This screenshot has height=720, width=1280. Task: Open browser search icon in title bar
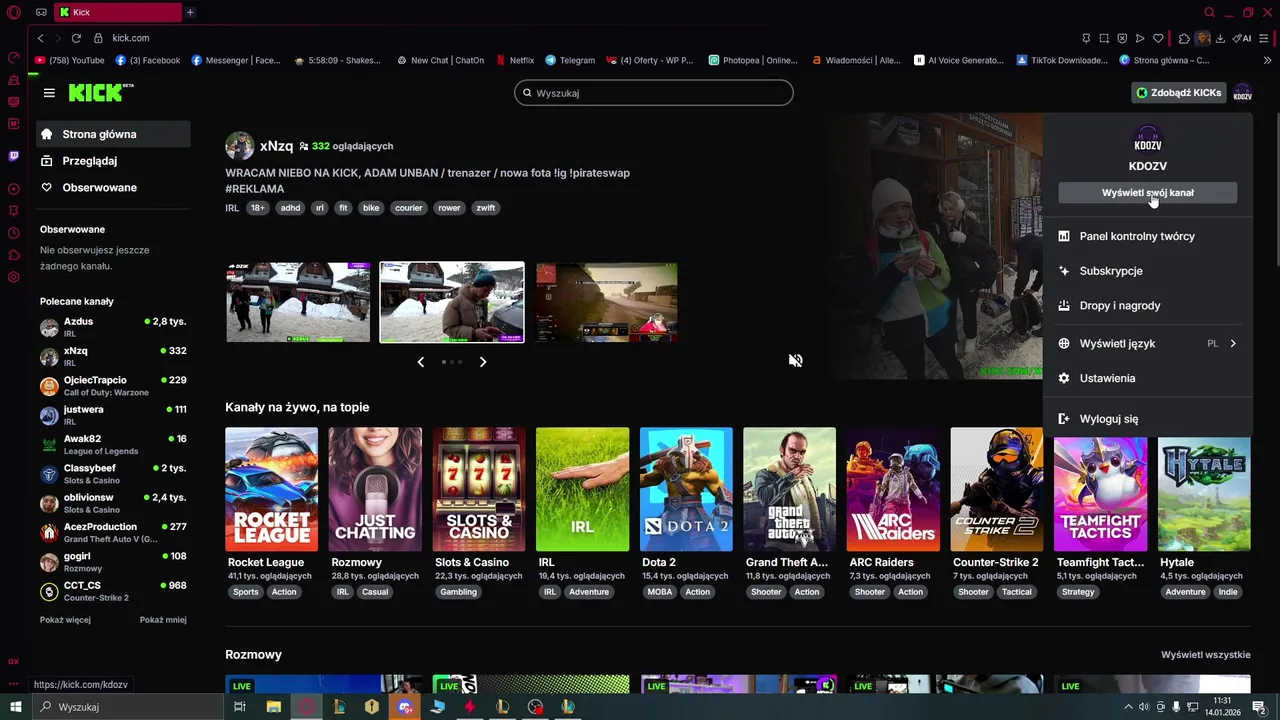click(1209, 12)
